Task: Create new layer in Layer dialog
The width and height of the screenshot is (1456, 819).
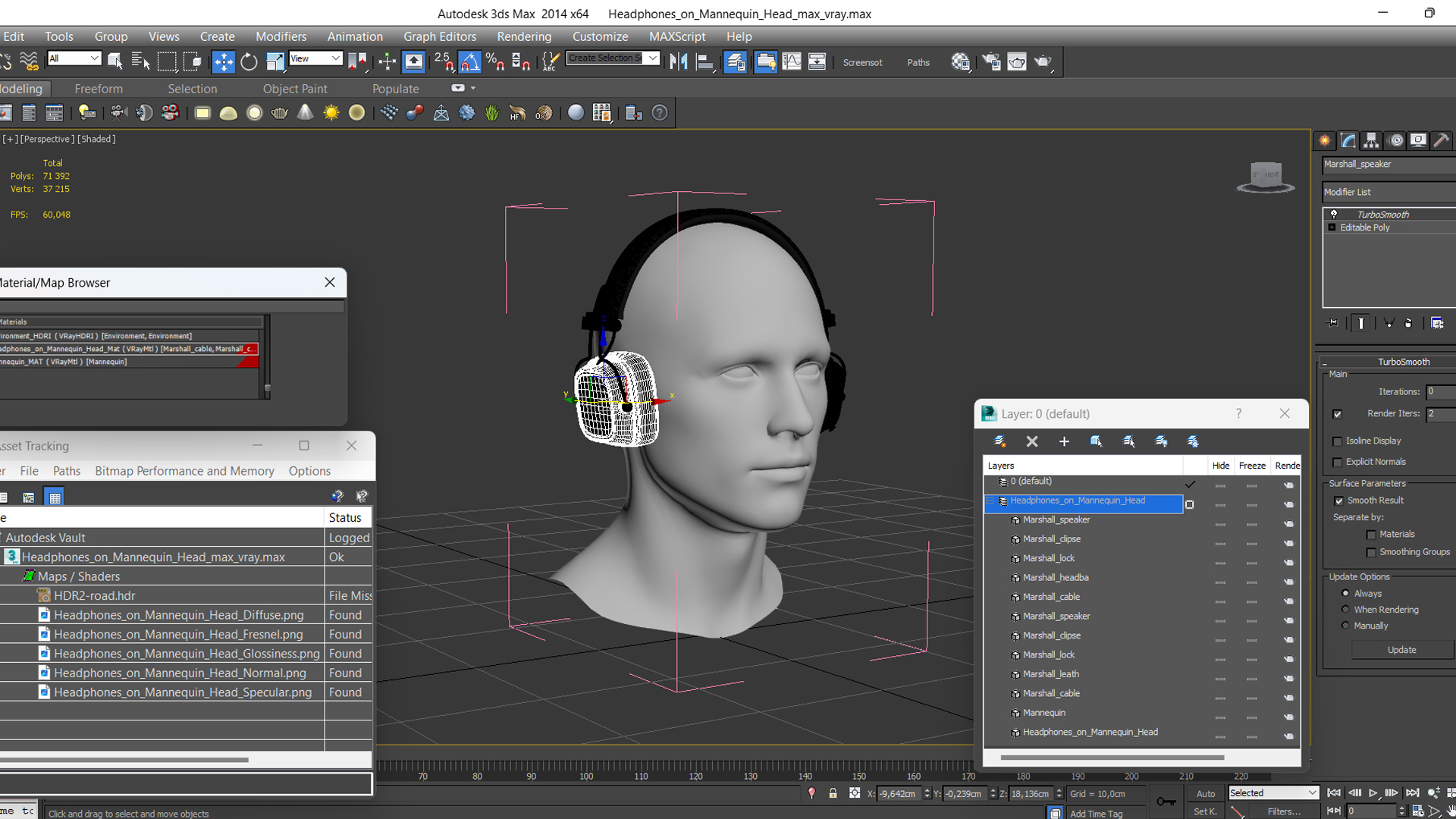Action: 1000,441
